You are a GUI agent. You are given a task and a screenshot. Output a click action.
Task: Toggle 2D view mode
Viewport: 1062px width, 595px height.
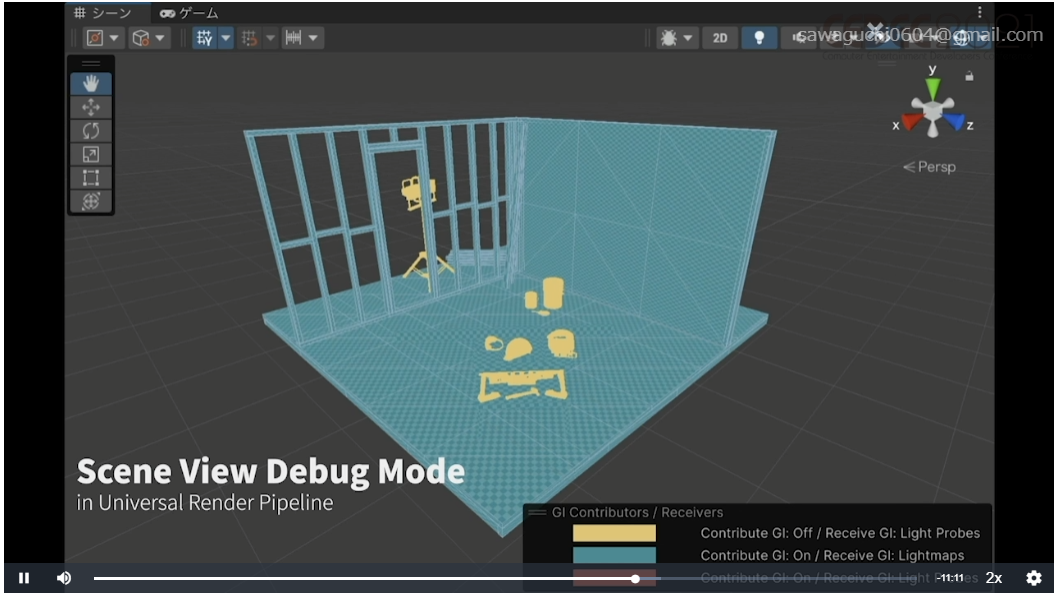pos(720,38)
